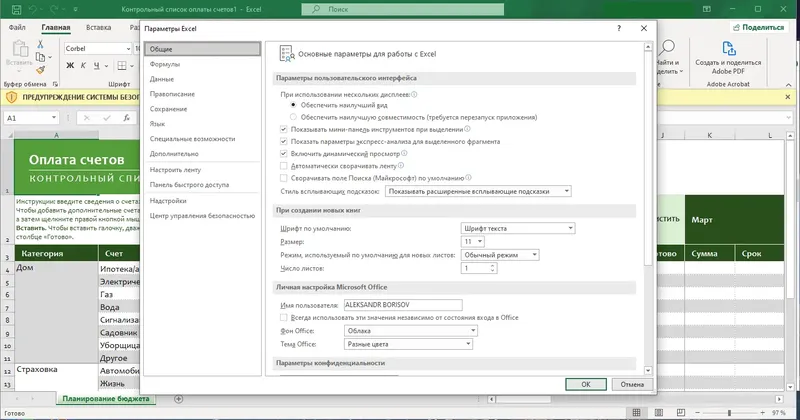Toggle bold Ж formatting
This screenshot has height=420, width=800.
click(70, 65)
